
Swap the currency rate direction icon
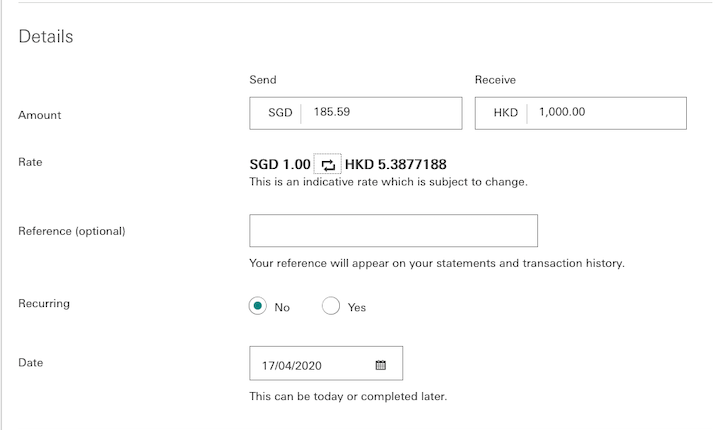tap(328, 164)
